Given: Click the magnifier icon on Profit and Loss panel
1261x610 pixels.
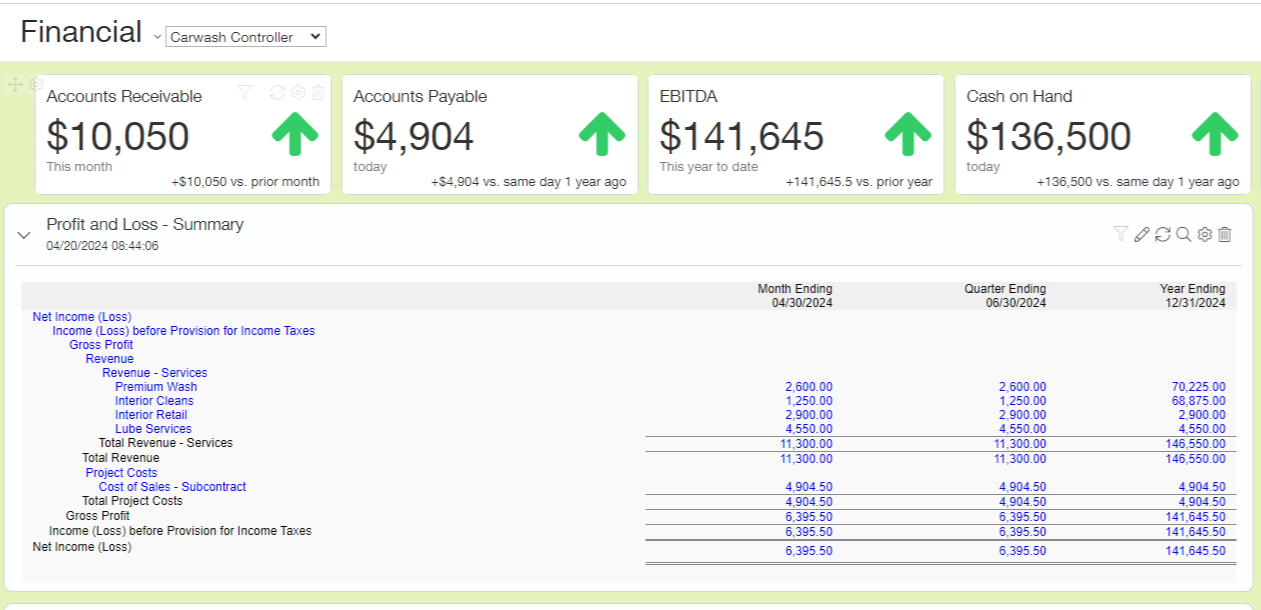Looking at the screenshot, I should coord(1183,234).
